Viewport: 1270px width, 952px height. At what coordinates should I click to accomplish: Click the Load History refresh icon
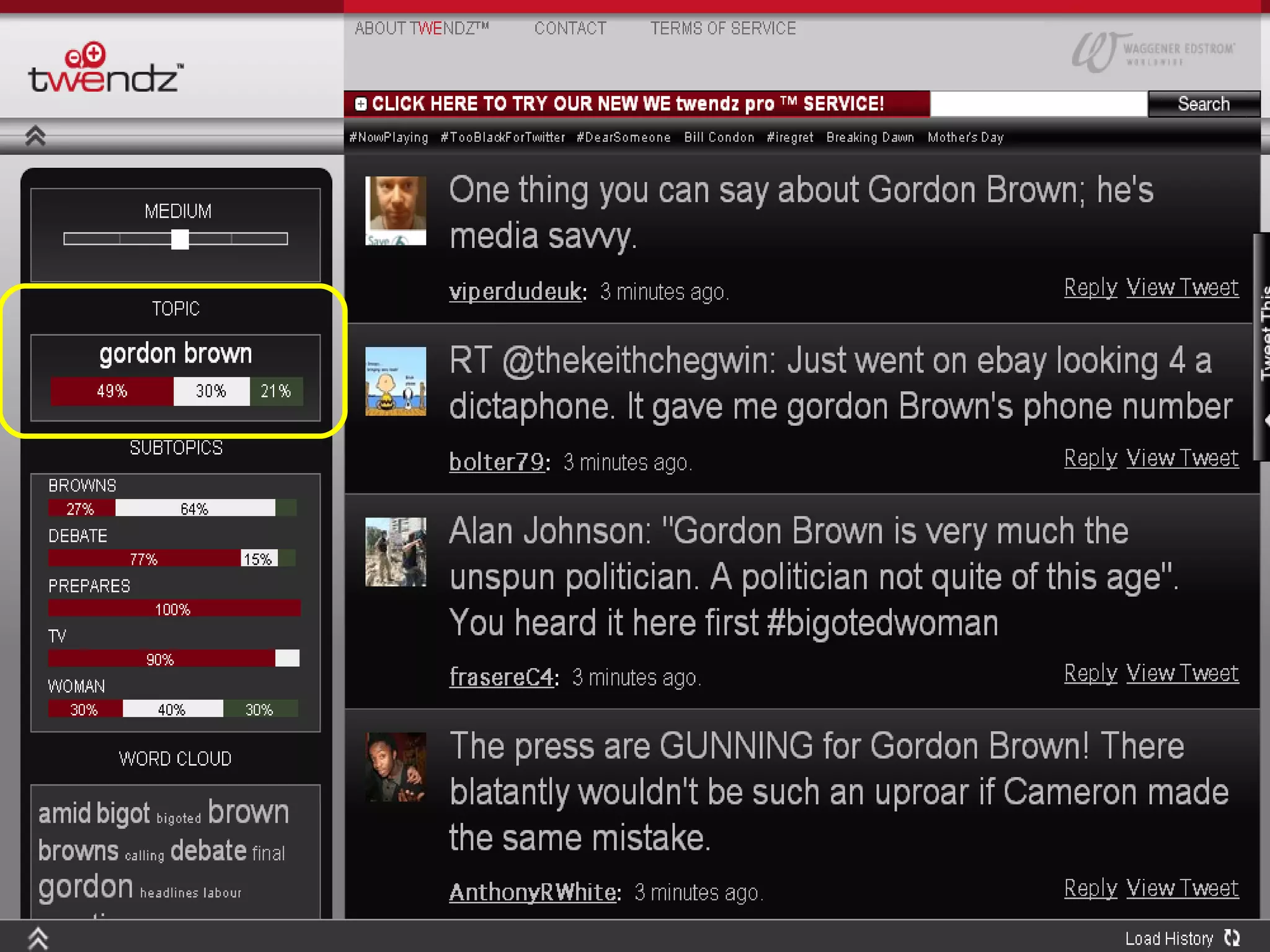(x=1232, y=938)
